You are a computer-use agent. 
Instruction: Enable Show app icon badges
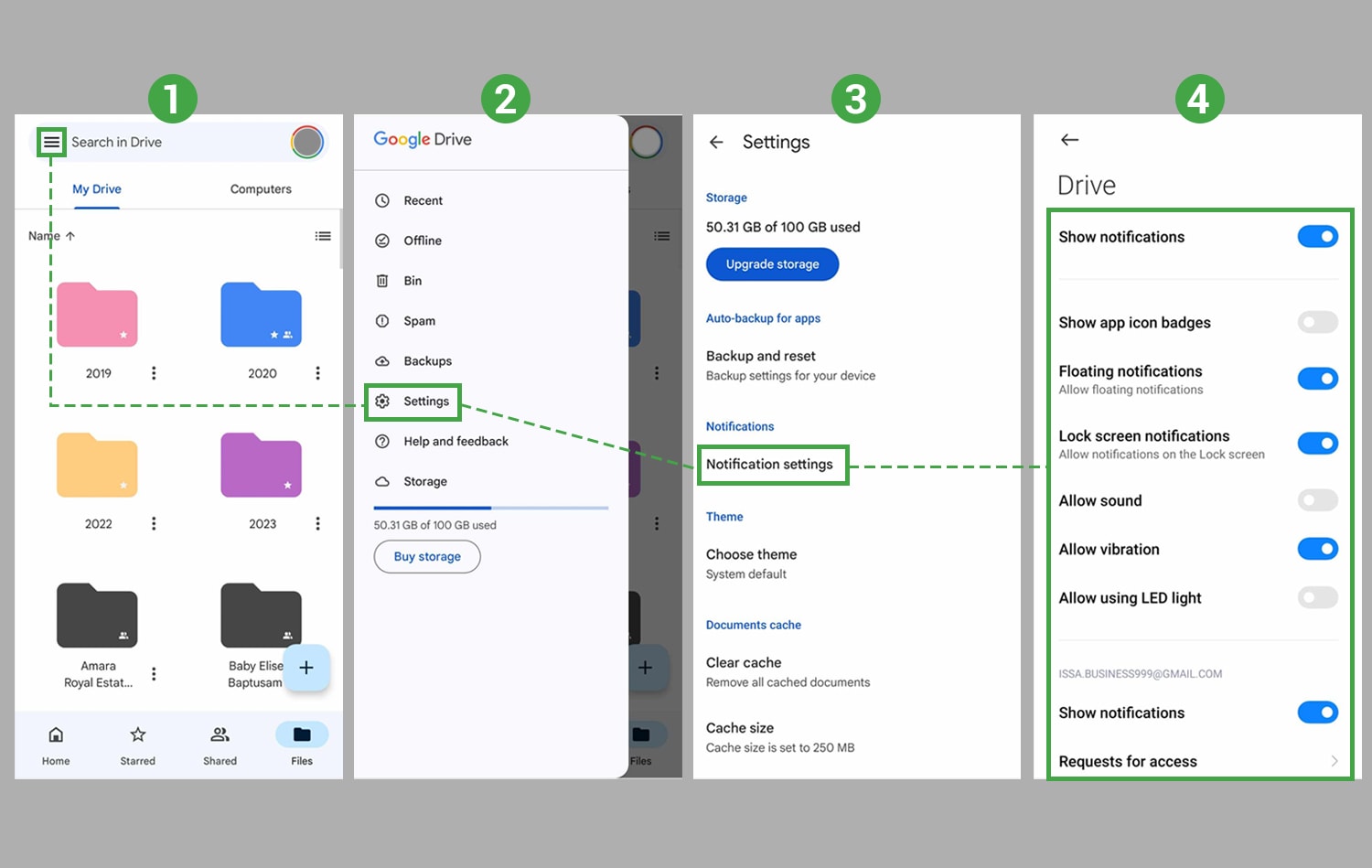click(1317, 322)
